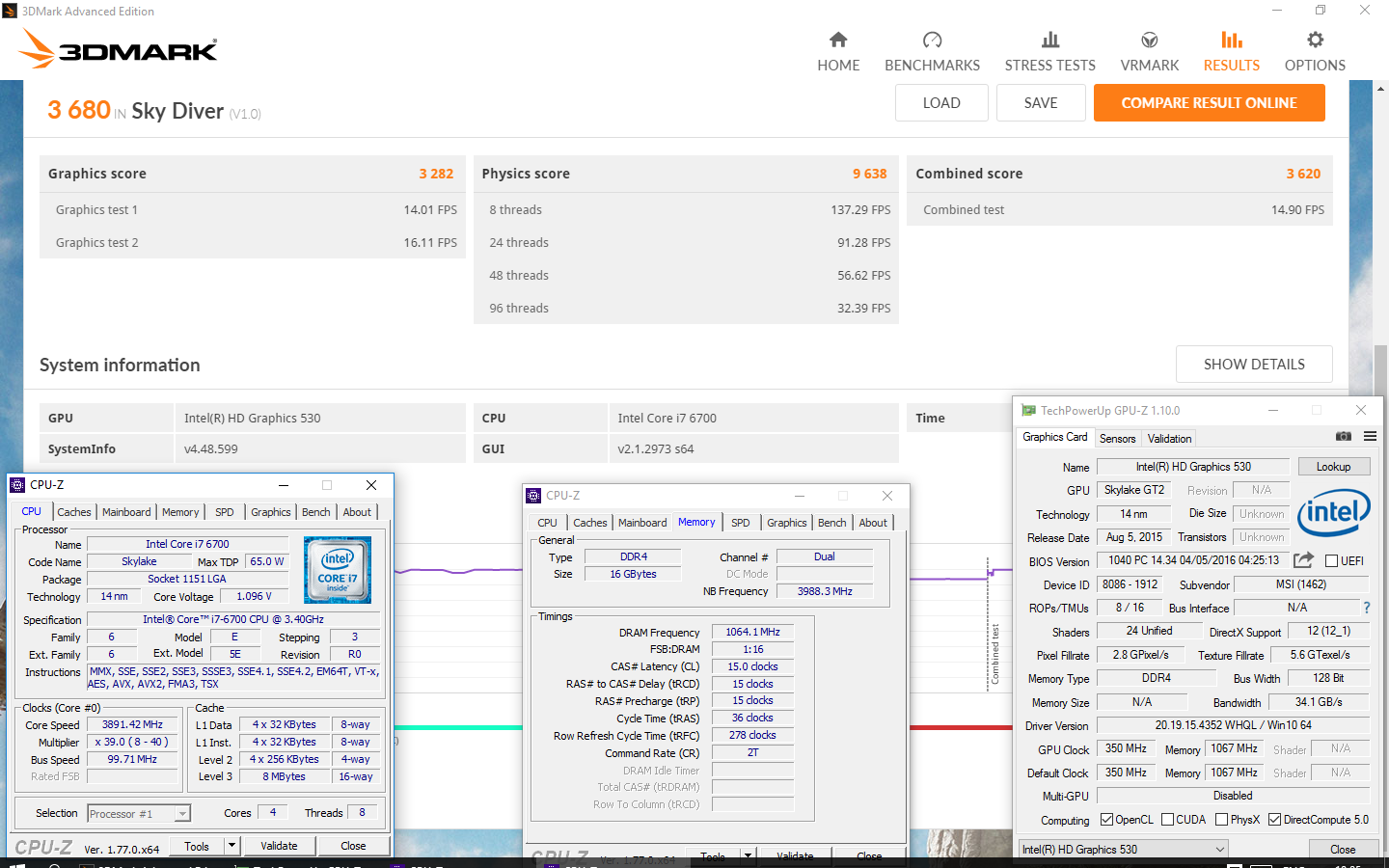Click the CPU-Z processor window title icon
This screenshot has height=868, width=1389.
tap(16, 485)
